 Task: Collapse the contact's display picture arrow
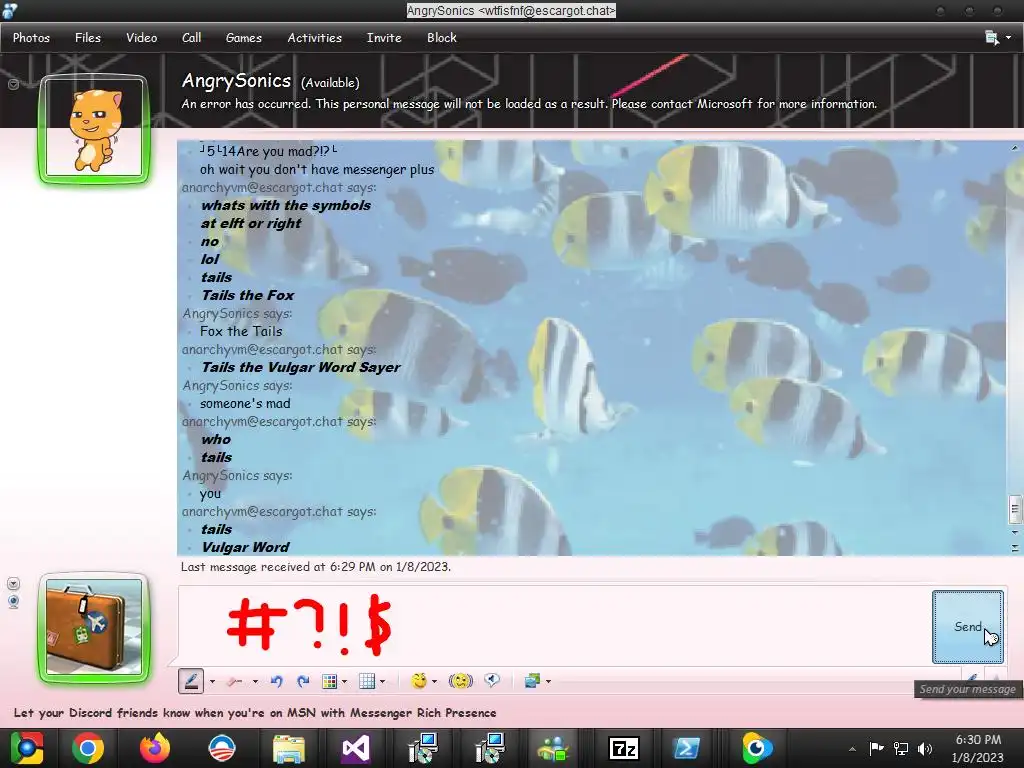coord(13,84)
